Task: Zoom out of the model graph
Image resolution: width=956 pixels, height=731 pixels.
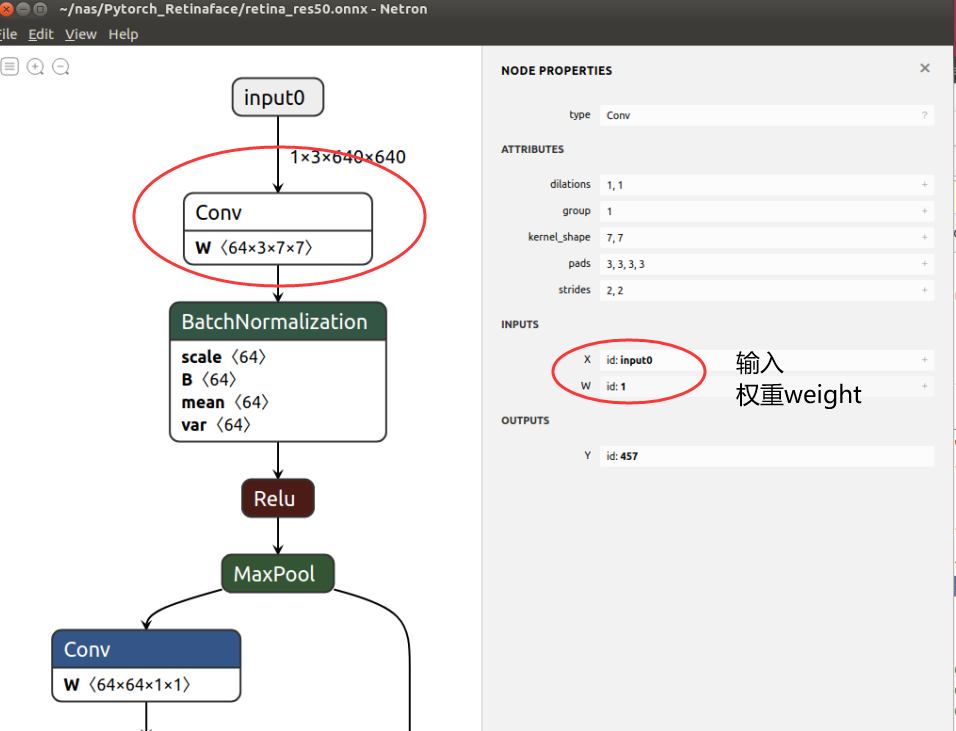Action: (60, 66)
